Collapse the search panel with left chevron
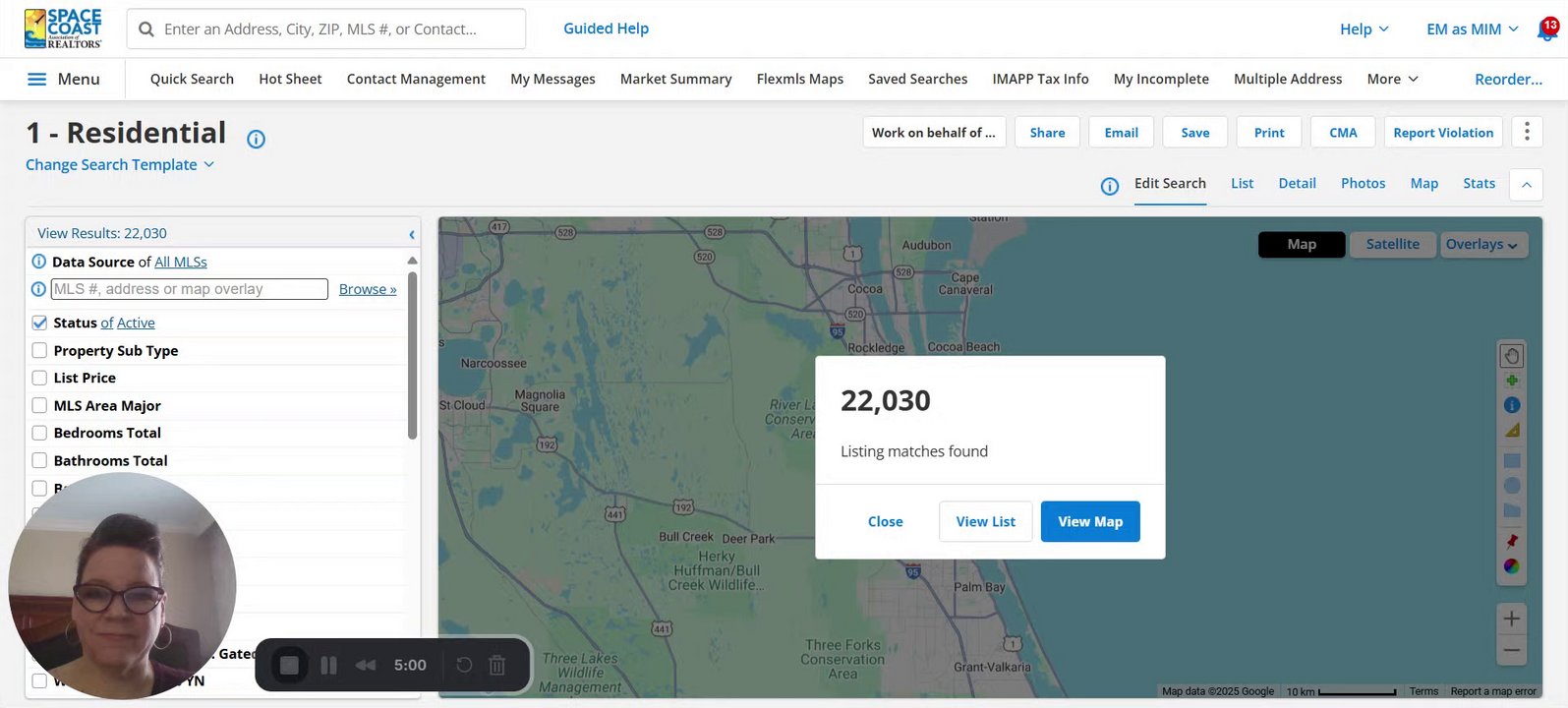1568x708 pixels. tap(412, 234)
